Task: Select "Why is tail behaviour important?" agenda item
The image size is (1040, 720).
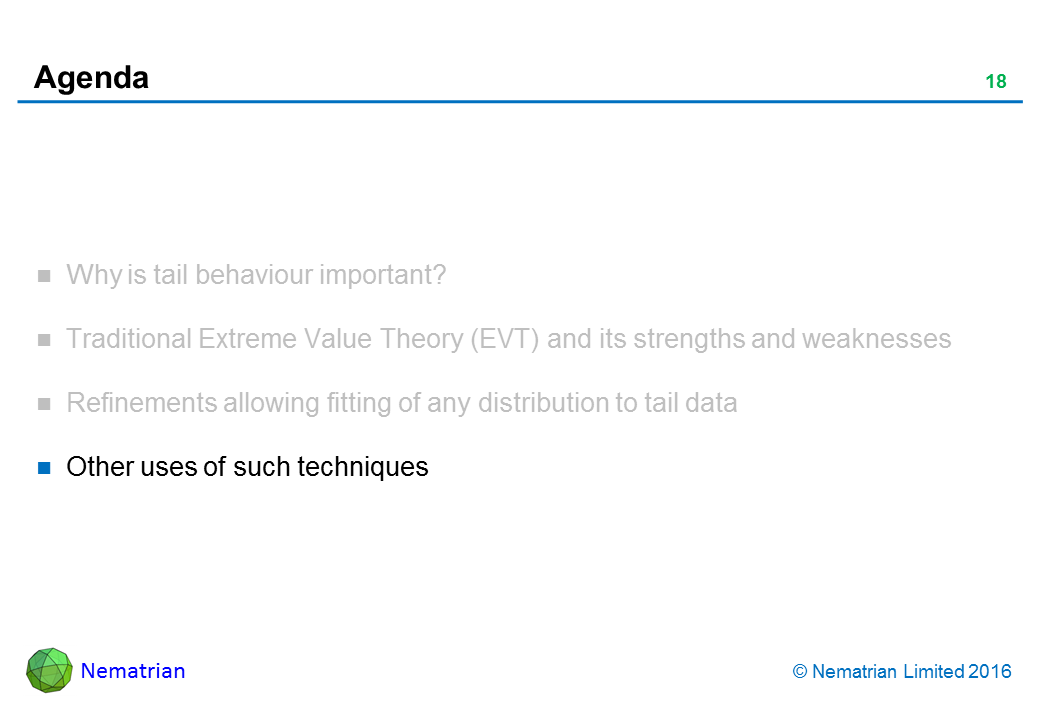Action: tap(255, 274)
